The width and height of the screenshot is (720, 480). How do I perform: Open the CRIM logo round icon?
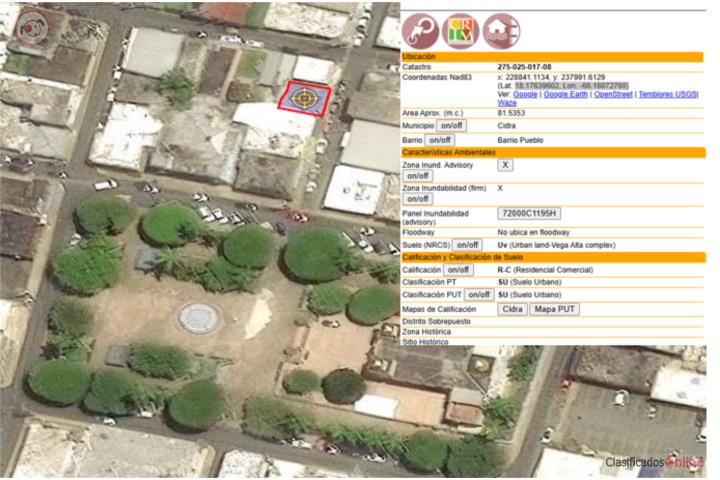[461, 31]
